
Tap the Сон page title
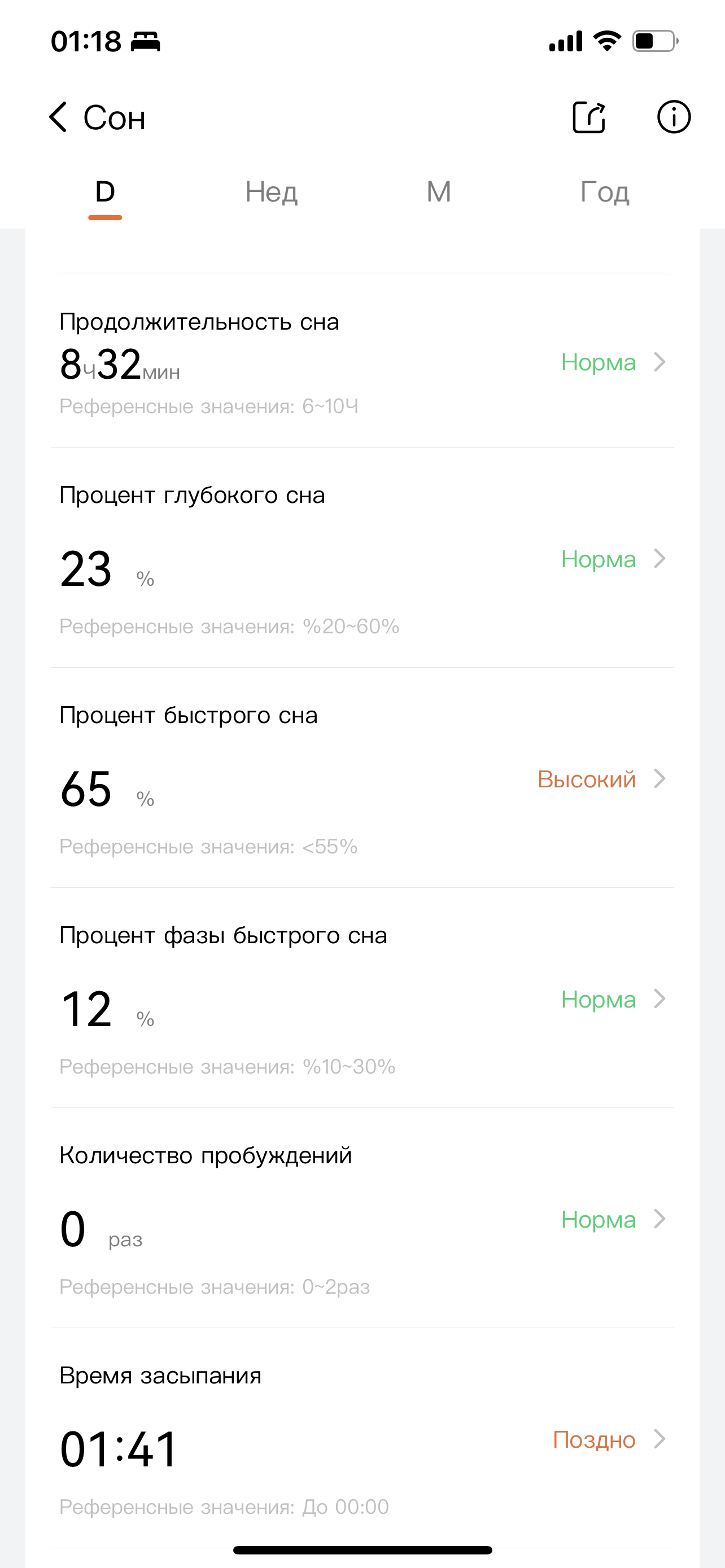(115, 117)
